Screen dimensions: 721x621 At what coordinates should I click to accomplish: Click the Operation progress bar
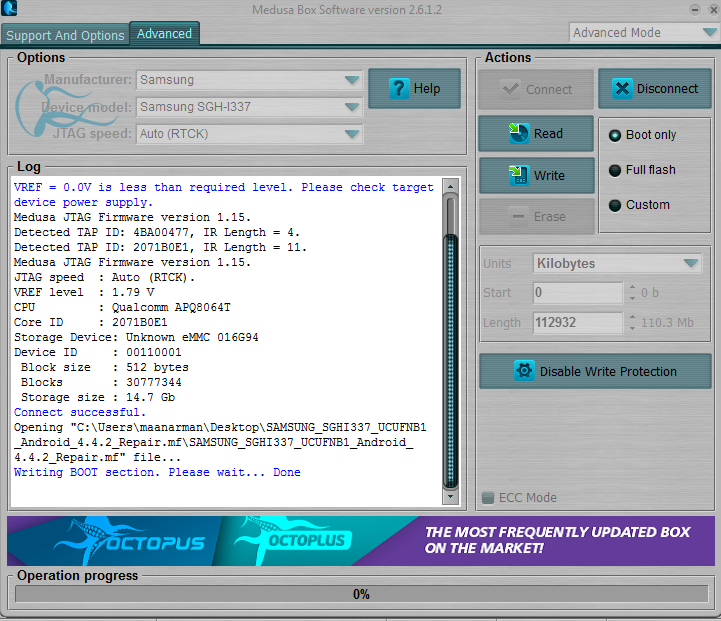point(361,594)
